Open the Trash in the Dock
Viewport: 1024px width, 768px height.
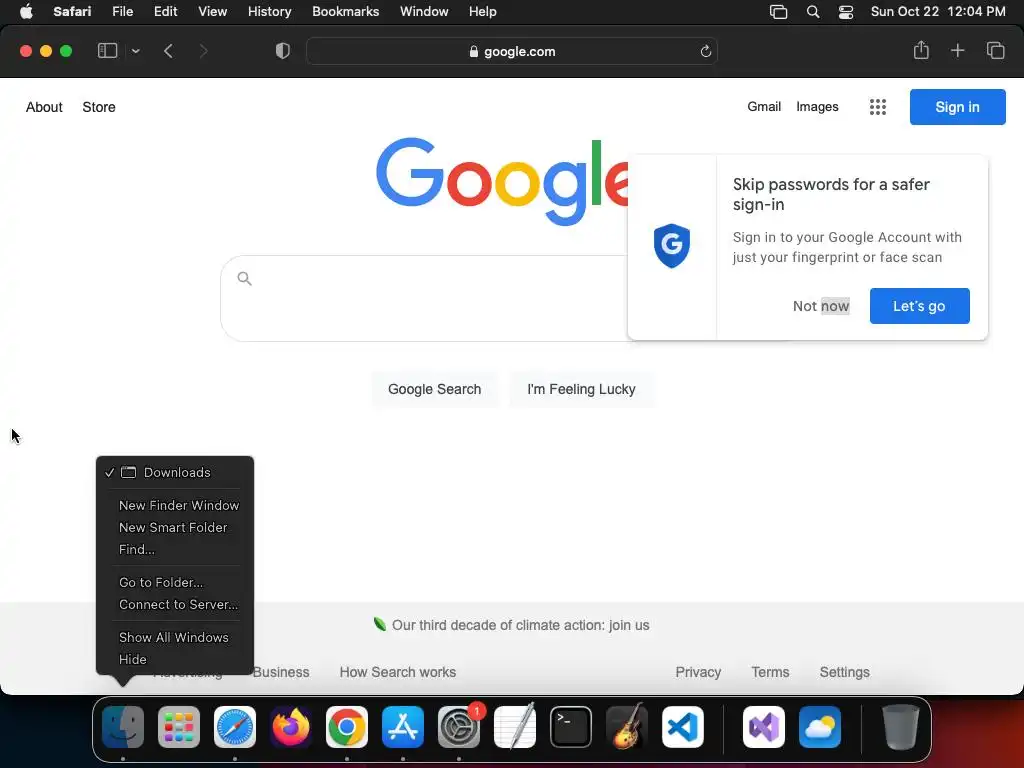click(x=901, y=727)
